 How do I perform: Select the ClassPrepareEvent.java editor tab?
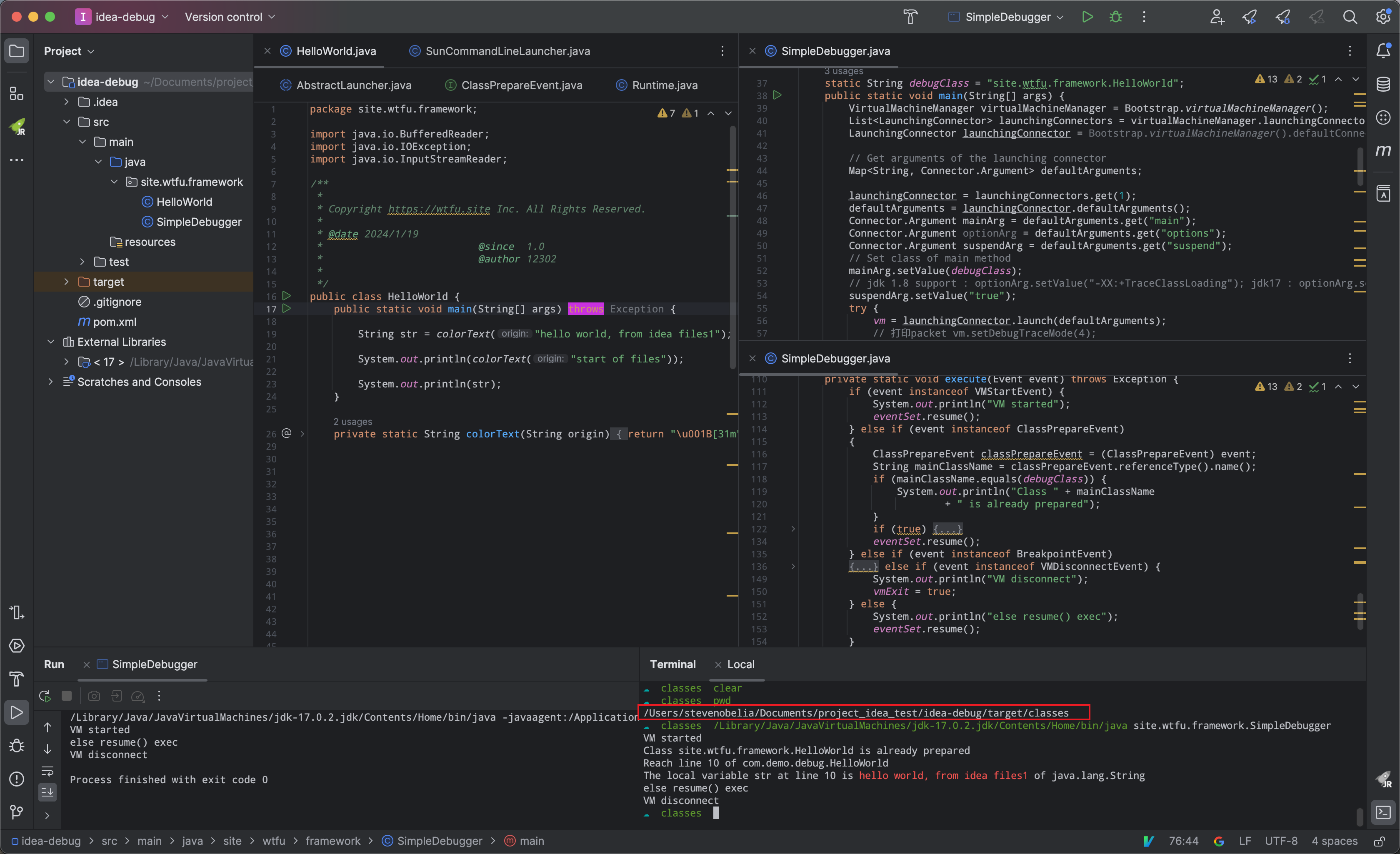[x=521, y=85]
